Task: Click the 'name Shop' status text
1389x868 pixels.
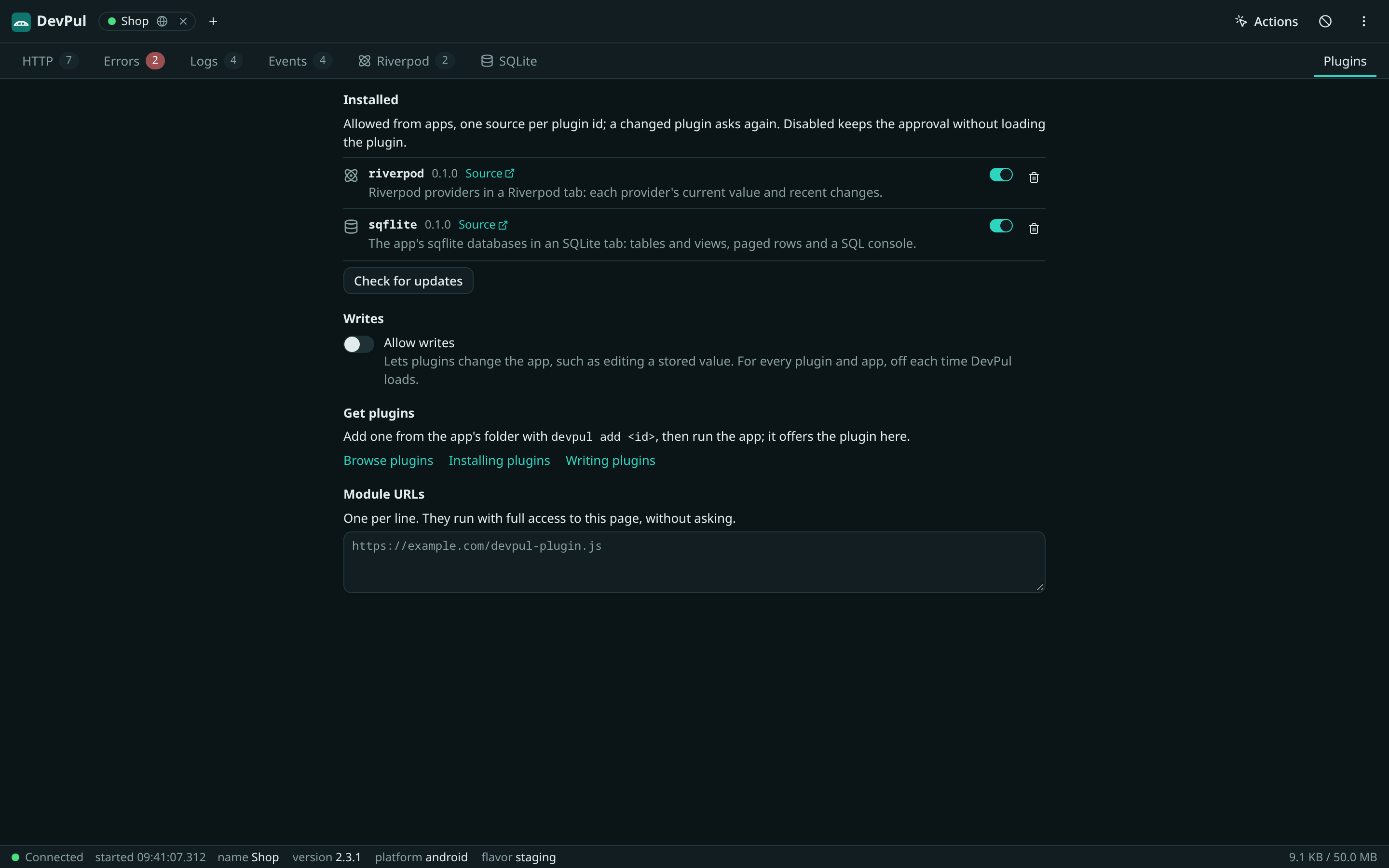Action: 248,857
